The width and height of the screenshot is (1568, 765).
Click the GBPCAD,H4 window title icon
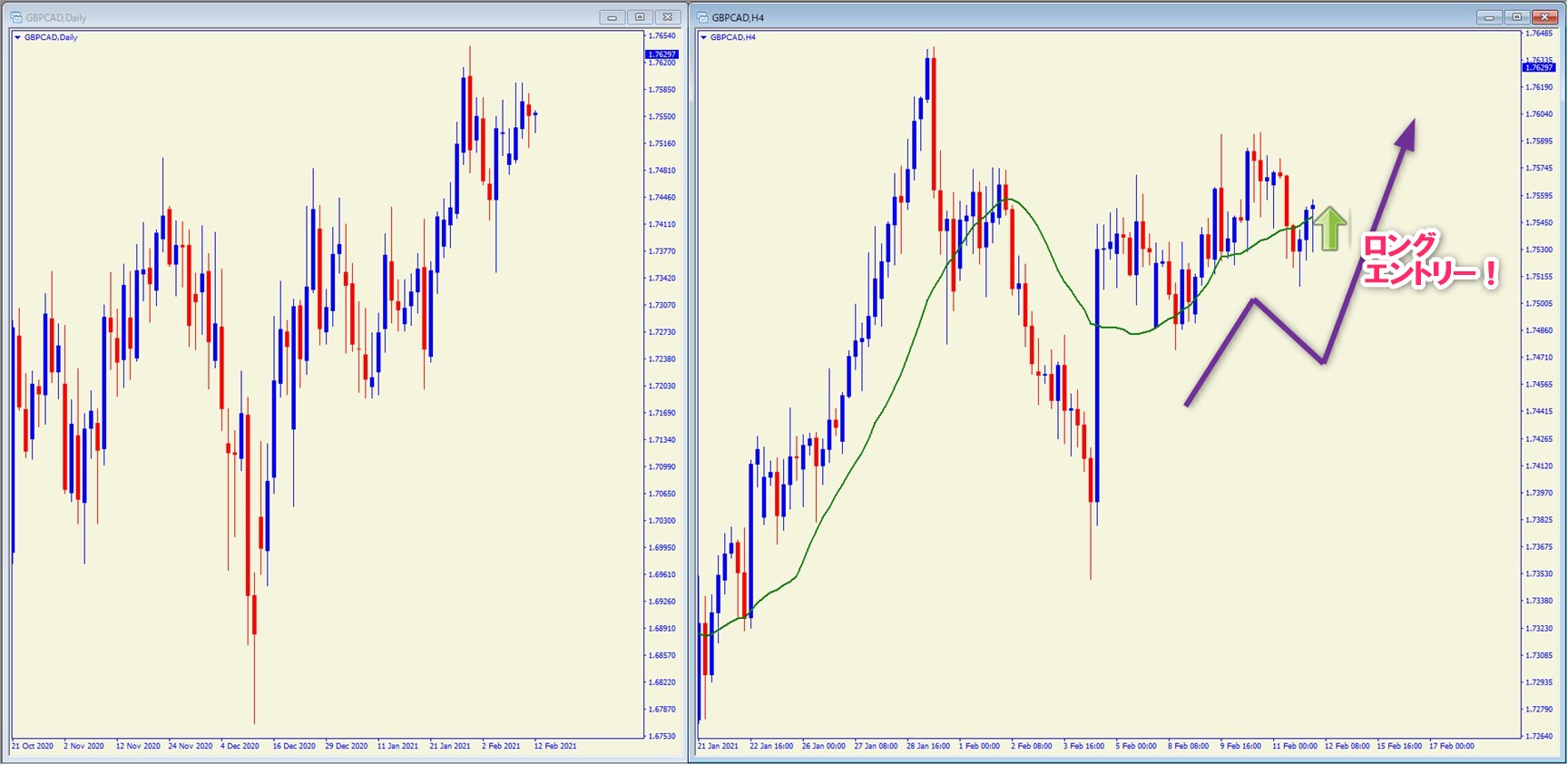pos(701,17)
